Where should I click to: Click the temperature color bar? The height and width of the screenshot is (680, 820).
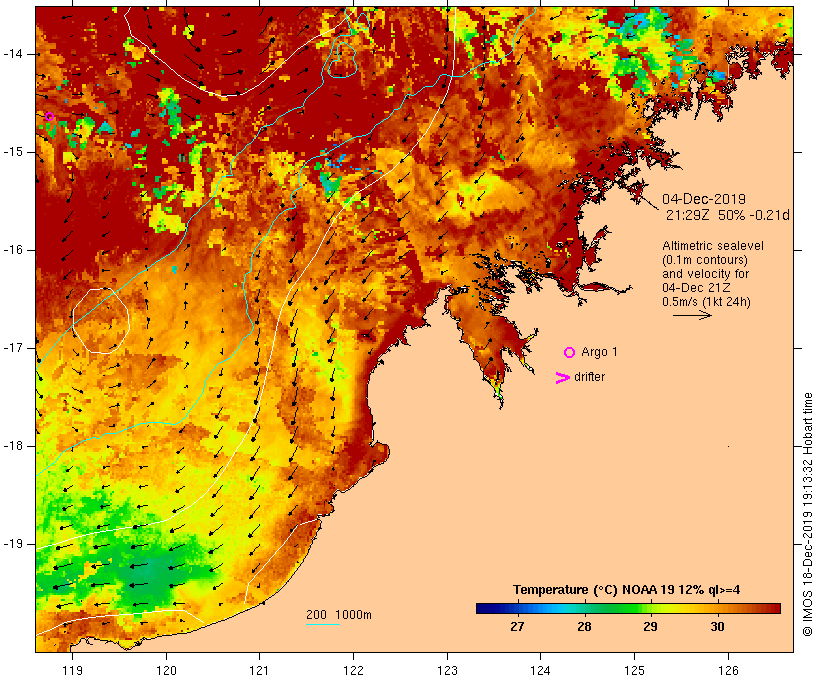628,608
